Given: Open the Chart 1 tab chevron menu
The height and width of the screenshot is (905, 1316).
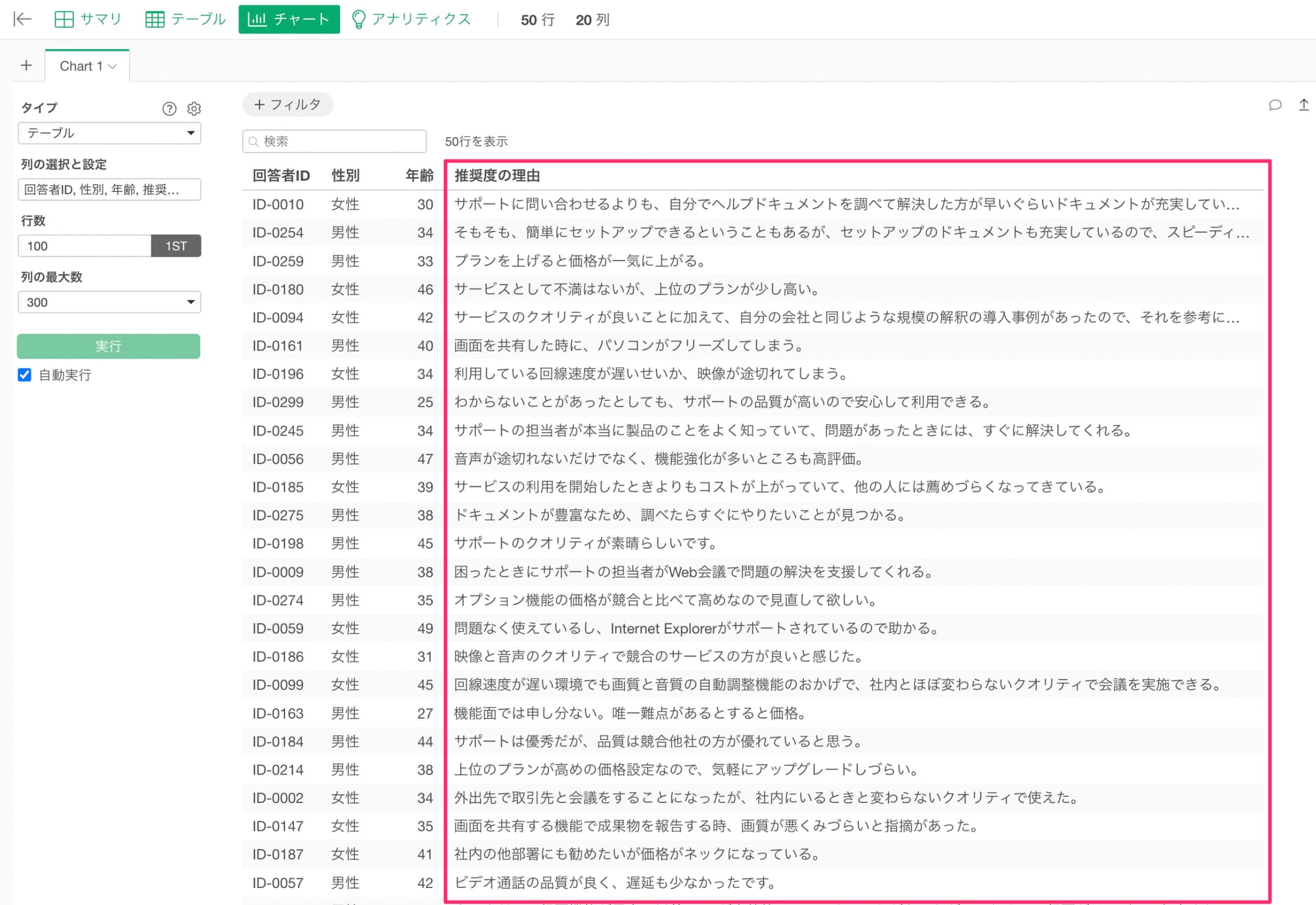Looking at the screenshot, I should tap(113, 66).
